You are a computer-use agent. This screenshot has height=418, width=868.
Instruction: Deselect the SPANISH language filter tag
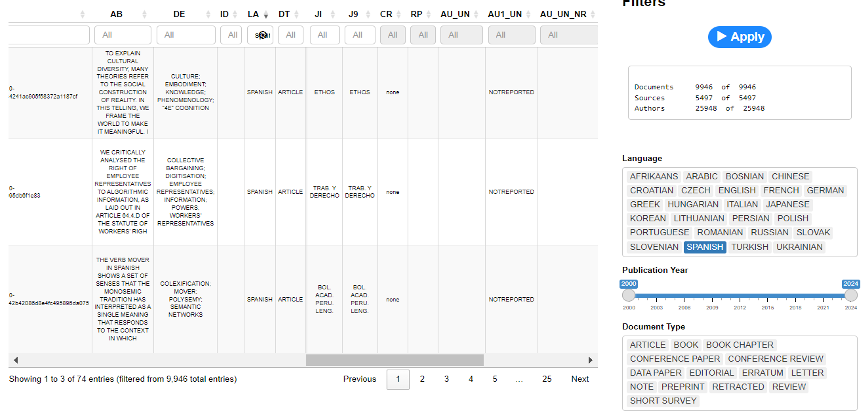point(703,247)
